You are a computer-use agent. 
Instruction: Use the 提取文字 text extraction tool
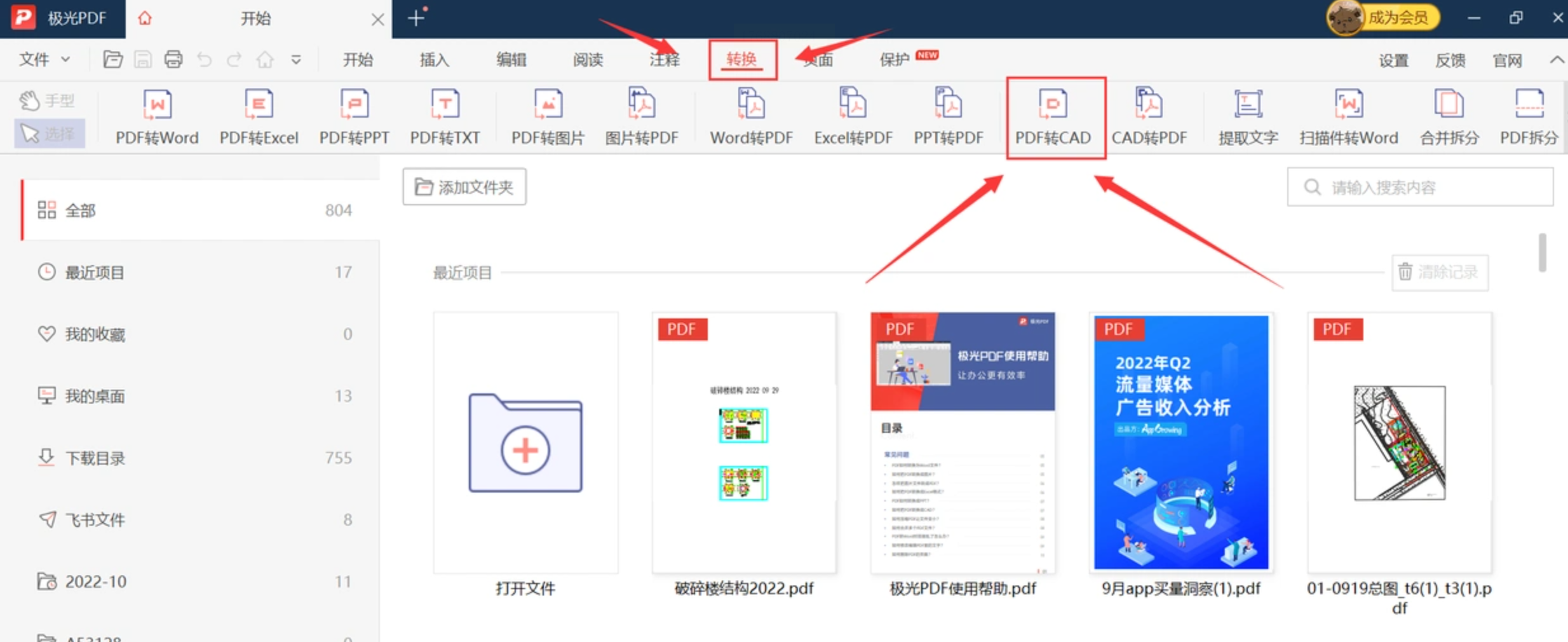point(1248,118)
